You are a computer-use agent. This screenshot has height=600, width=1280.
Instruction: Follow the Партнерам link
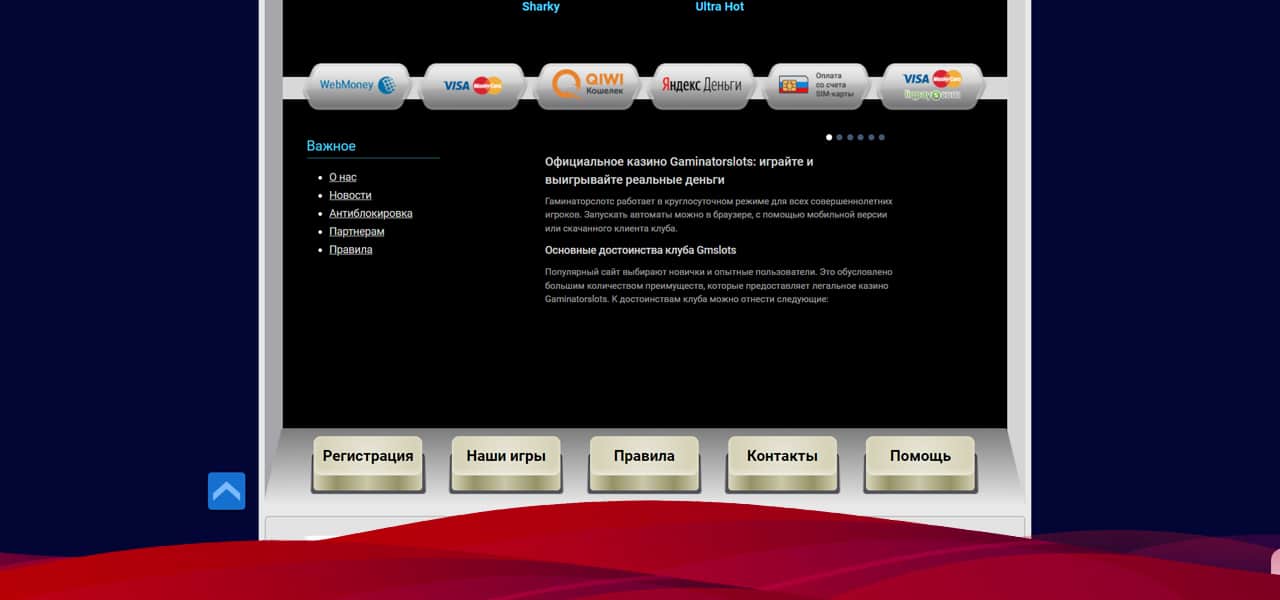356,231
